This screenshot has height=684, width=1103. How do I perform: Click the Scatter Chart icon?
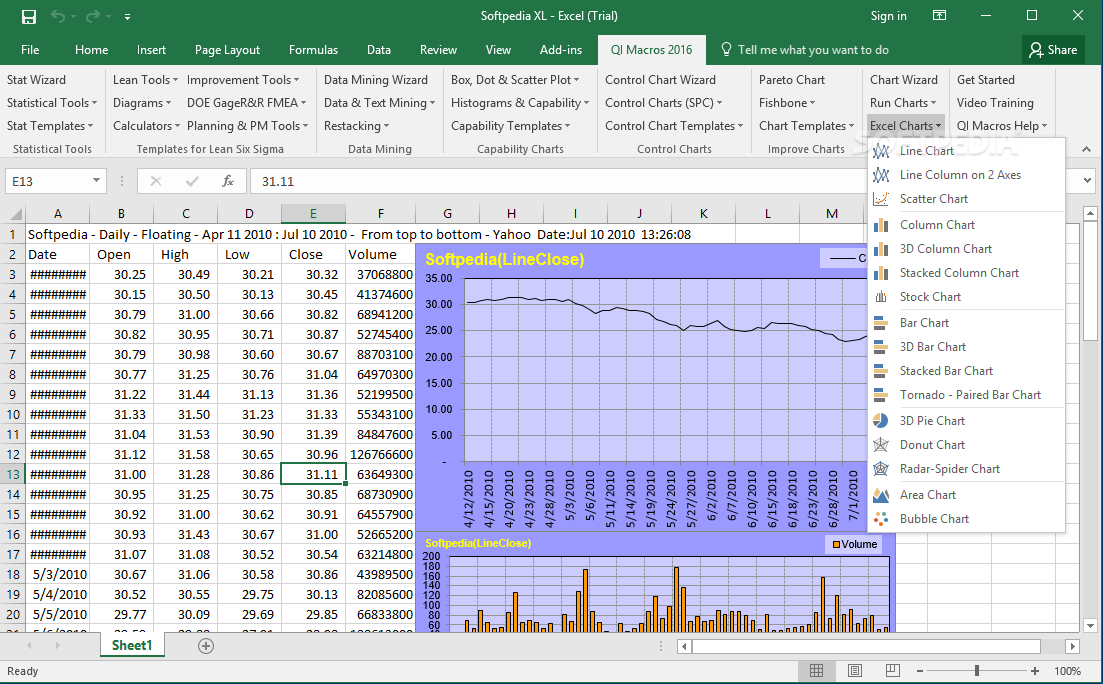pyautogui.click(x=881, y=199)
